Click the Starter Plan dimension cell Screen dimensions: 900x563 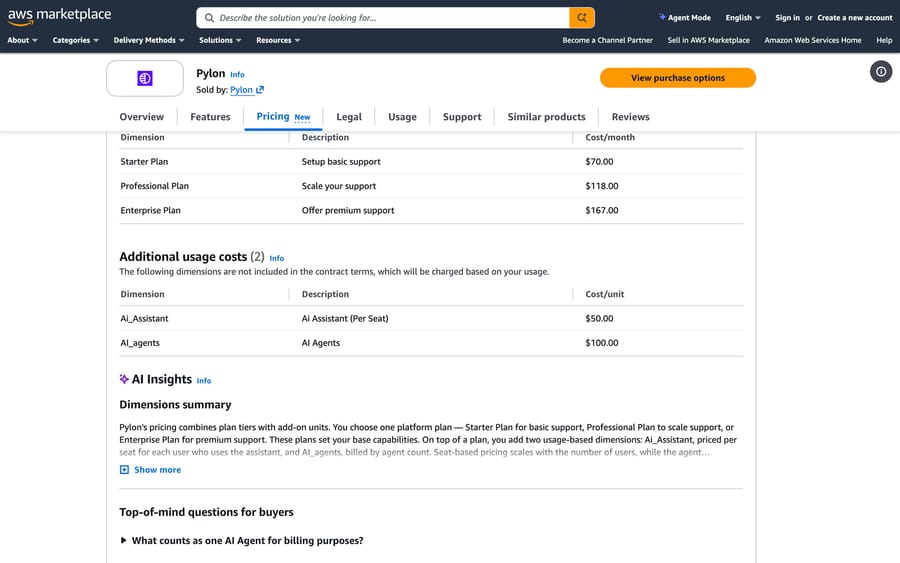point(144,162)
